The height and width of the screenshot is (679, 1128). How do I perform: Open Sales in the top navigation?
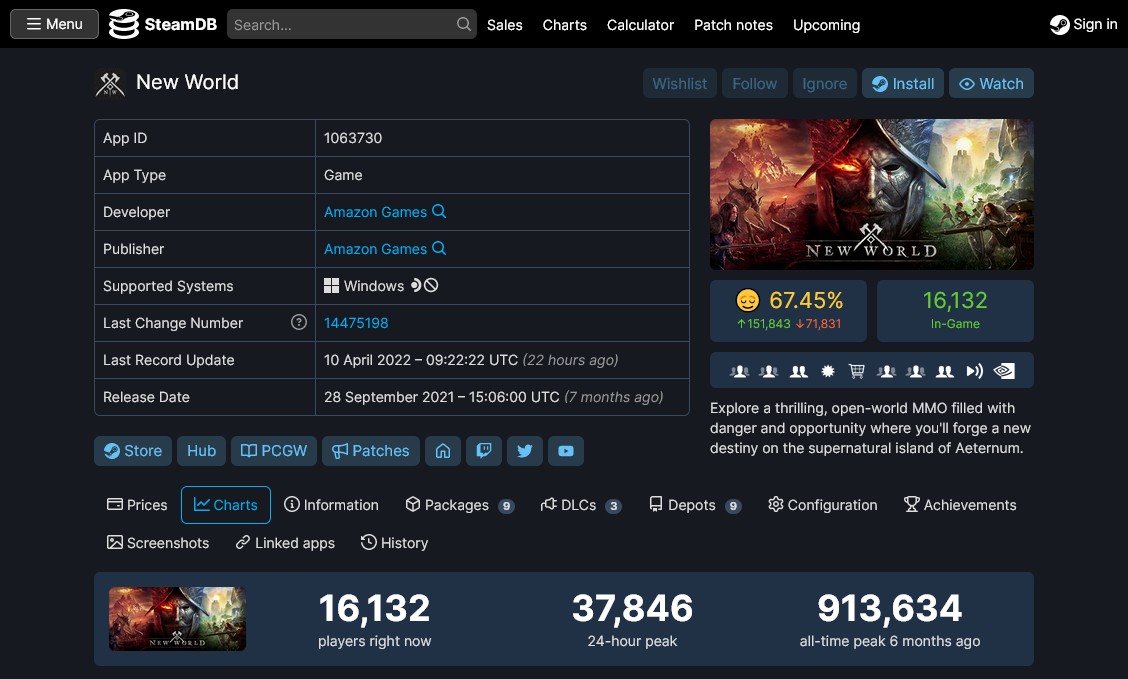pyautogui.click(x=504, y=24)
